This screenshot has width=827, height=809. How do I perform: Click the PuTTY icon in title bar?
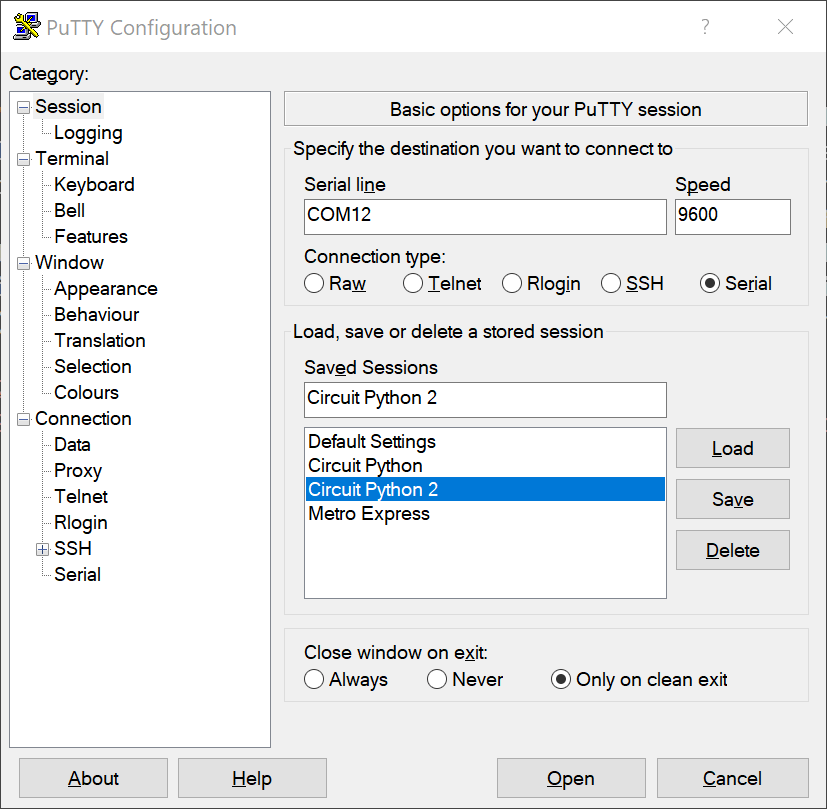(26, 26)
